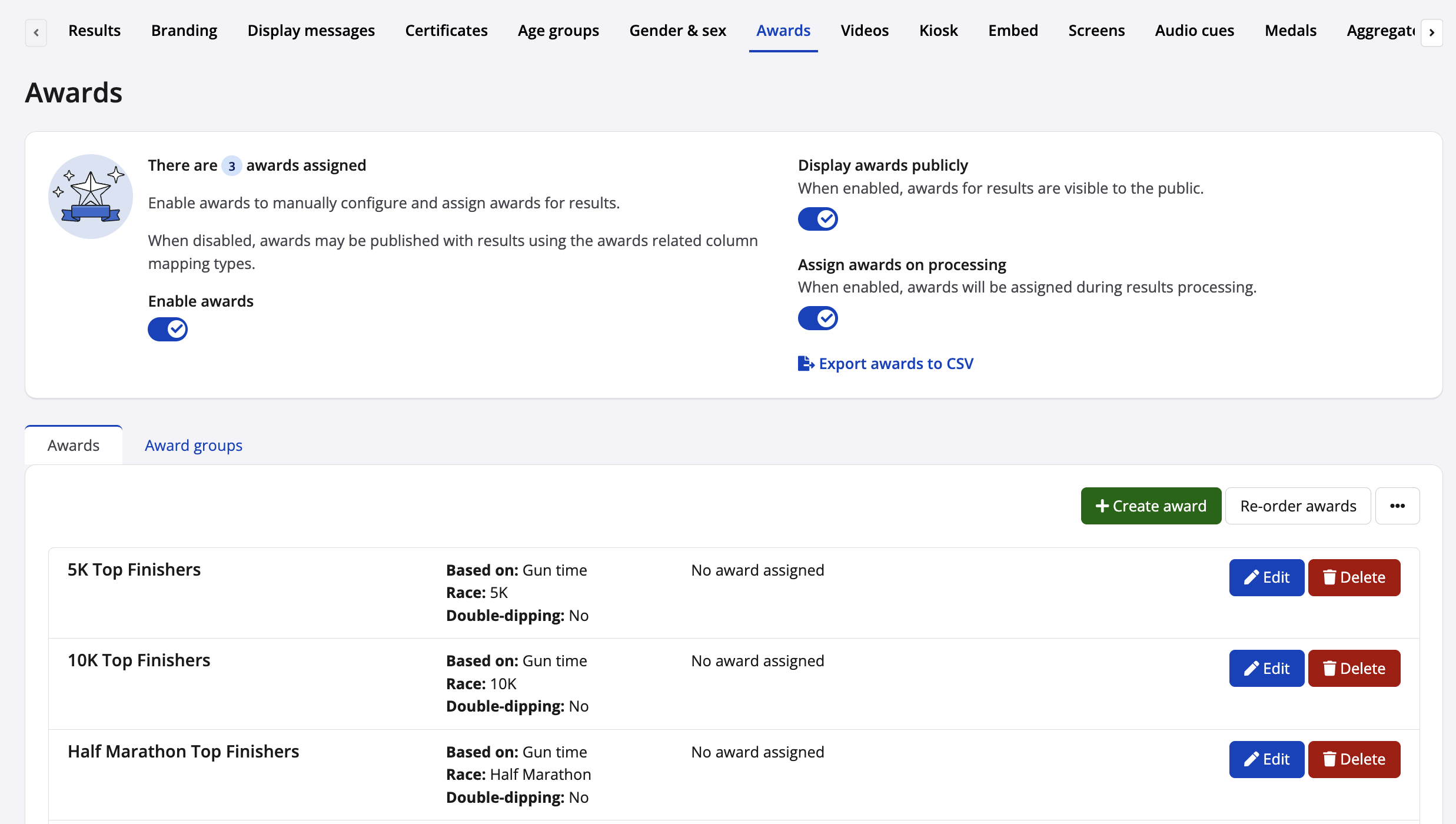This screenshot has height=824, width=1456.
Task: Toggle the Enable awards switch
Action: pyautogui.click(x=168, y=330)
